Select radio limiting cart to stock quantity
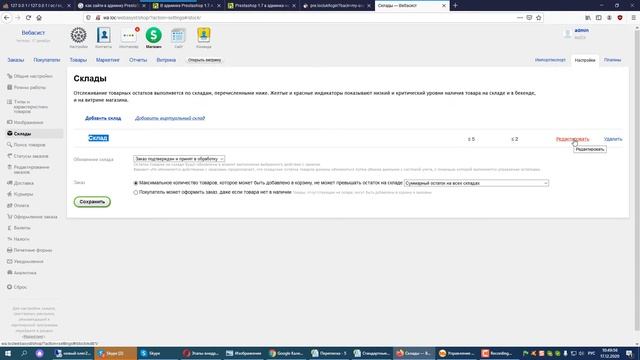 (x=136, y=183)
